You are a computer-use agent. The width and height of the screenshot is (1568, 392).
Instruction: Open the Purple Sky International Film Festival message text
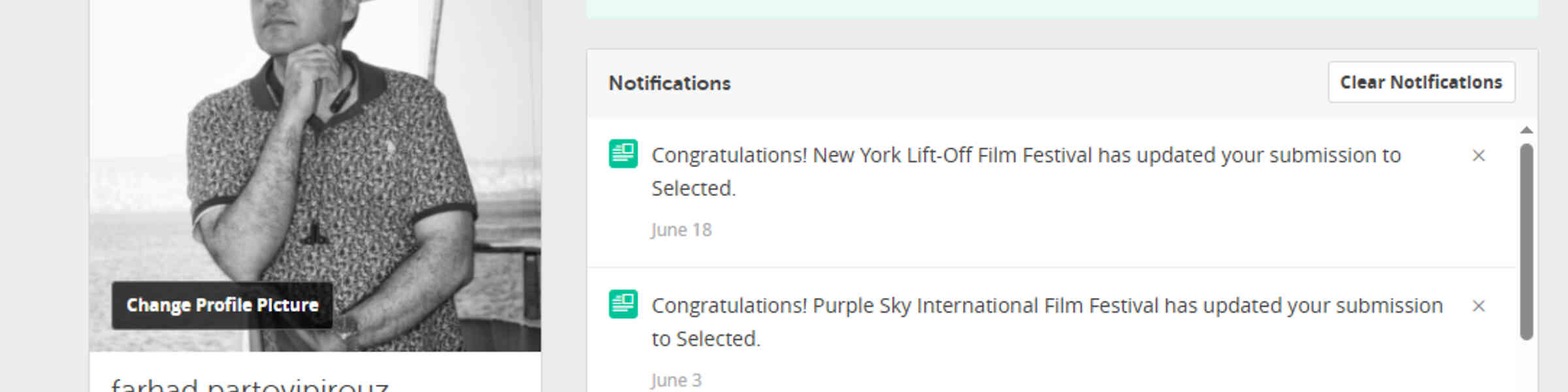(x=1047, y=322)
